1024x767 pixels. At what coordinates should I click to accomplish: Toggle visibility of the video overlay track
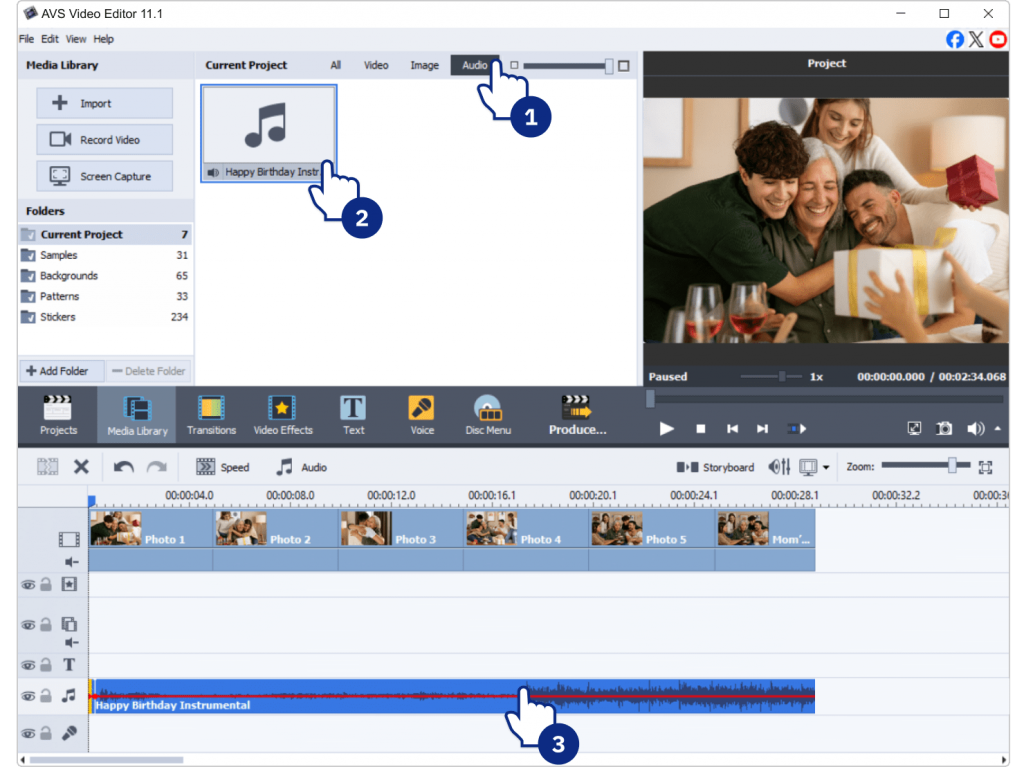coord(28,625)
